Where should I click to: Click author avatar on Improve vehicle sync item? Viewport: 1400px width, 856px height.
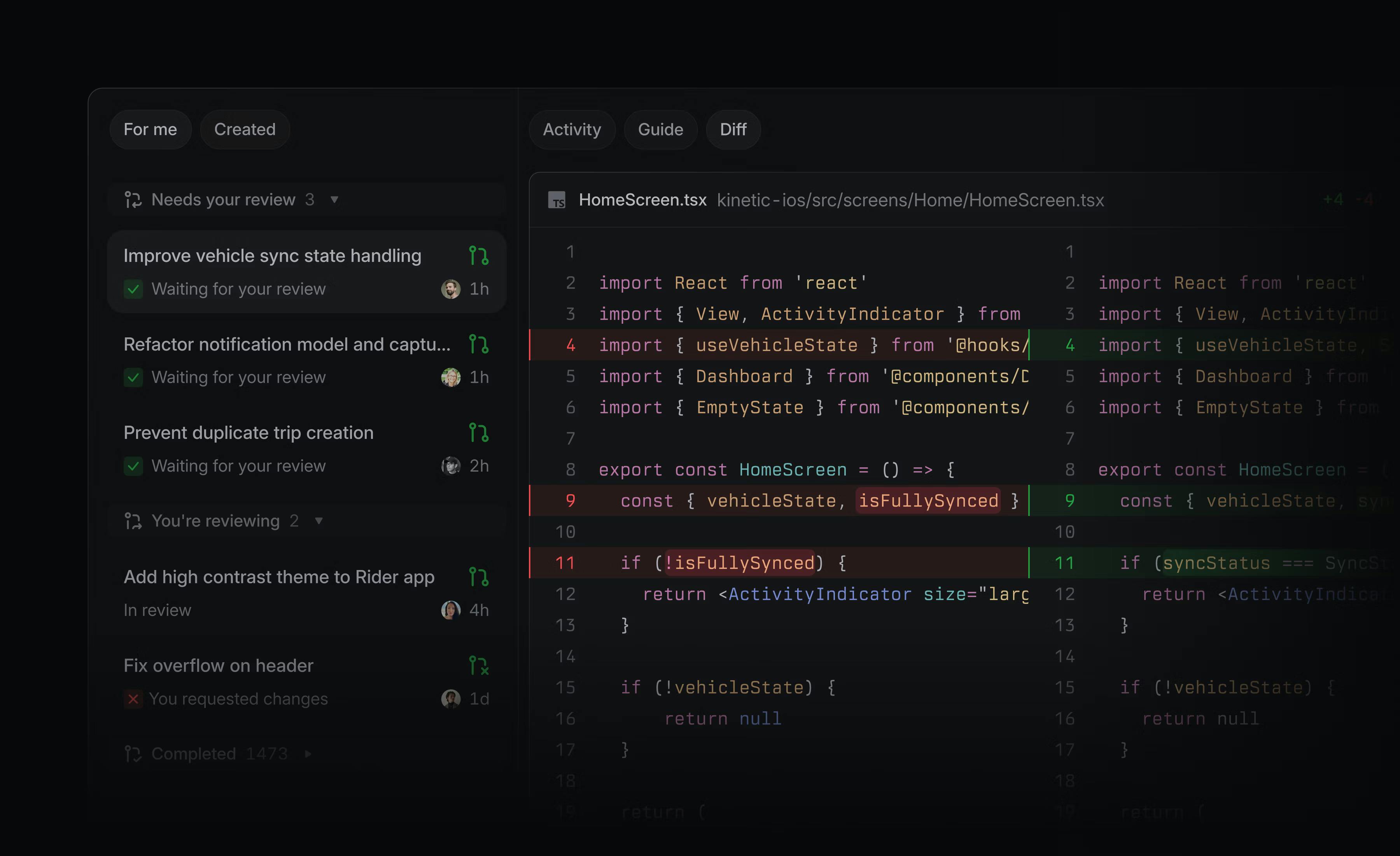coord(451,289)
